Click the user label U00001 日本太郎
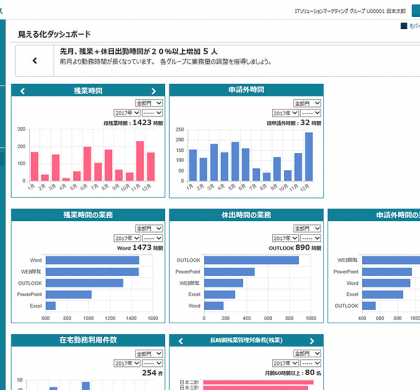Screen dimensions: 420x390 pos(386,11)
